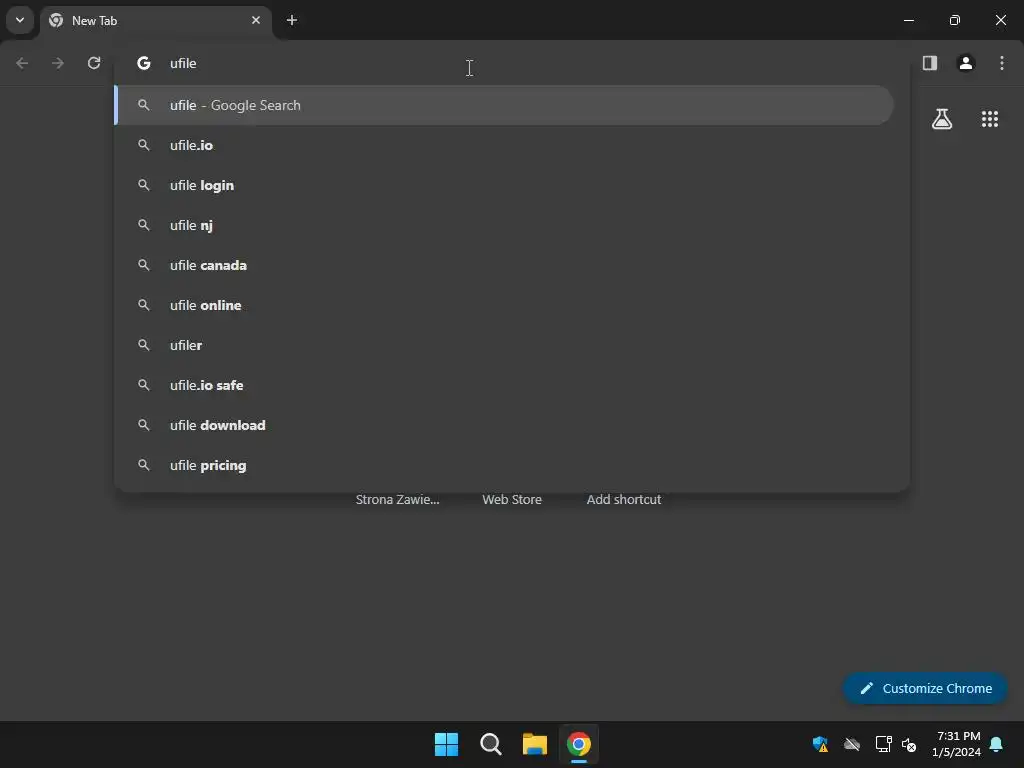The width and height of the screenshot is (1024, 768).
Task: Open the network display tray icon
Action: [884, 744]
